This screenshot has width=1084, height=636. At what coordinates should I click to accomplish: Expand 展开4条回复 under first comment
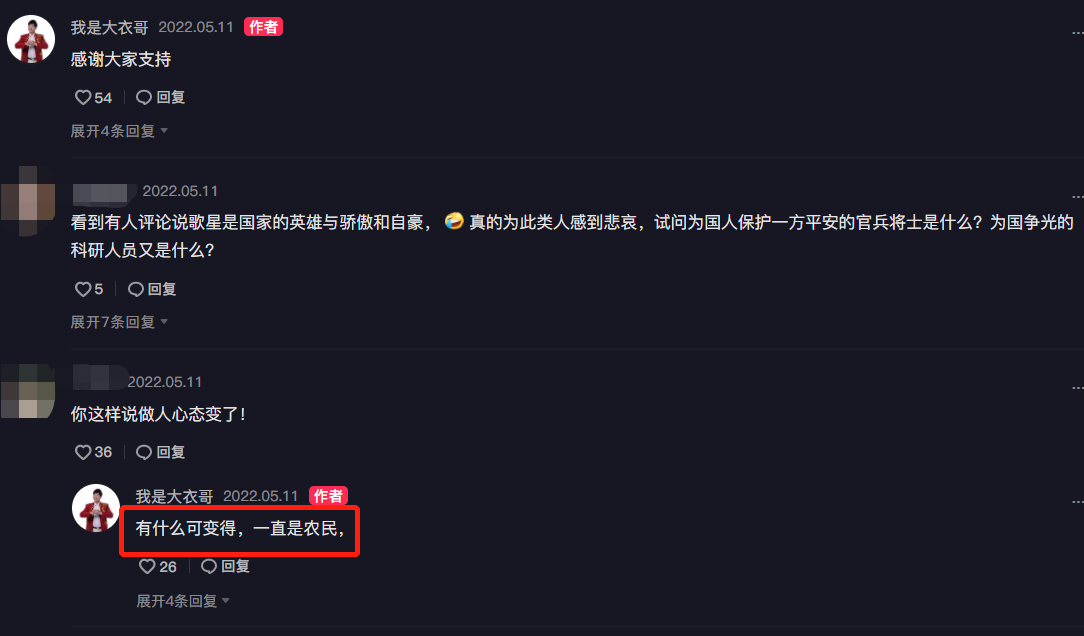point(119,131)
